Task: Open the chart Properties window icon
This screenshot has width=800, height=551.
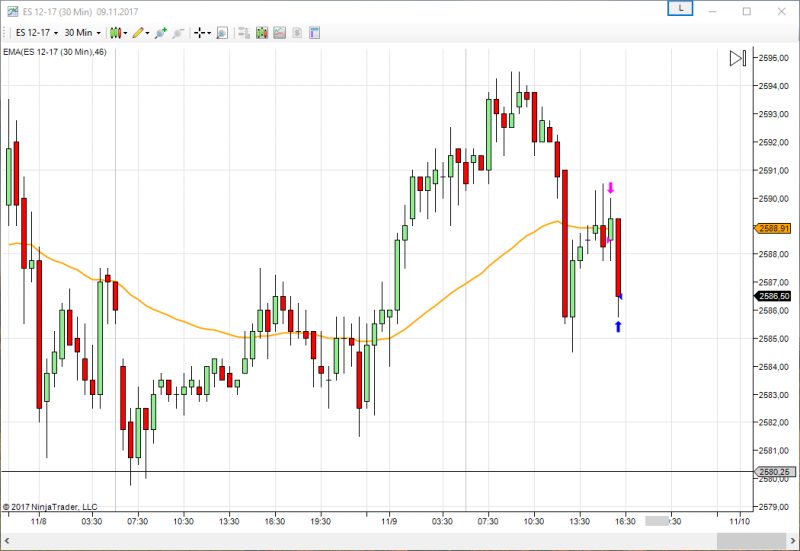Action: point(314,33)
